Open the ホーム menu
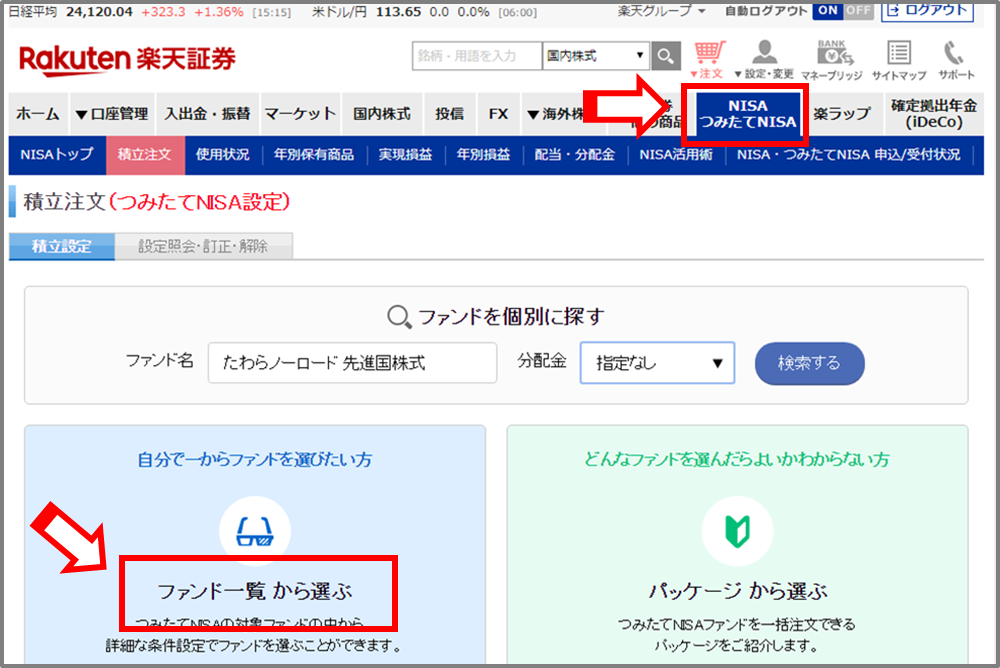1000x668 pixels. 38,114
